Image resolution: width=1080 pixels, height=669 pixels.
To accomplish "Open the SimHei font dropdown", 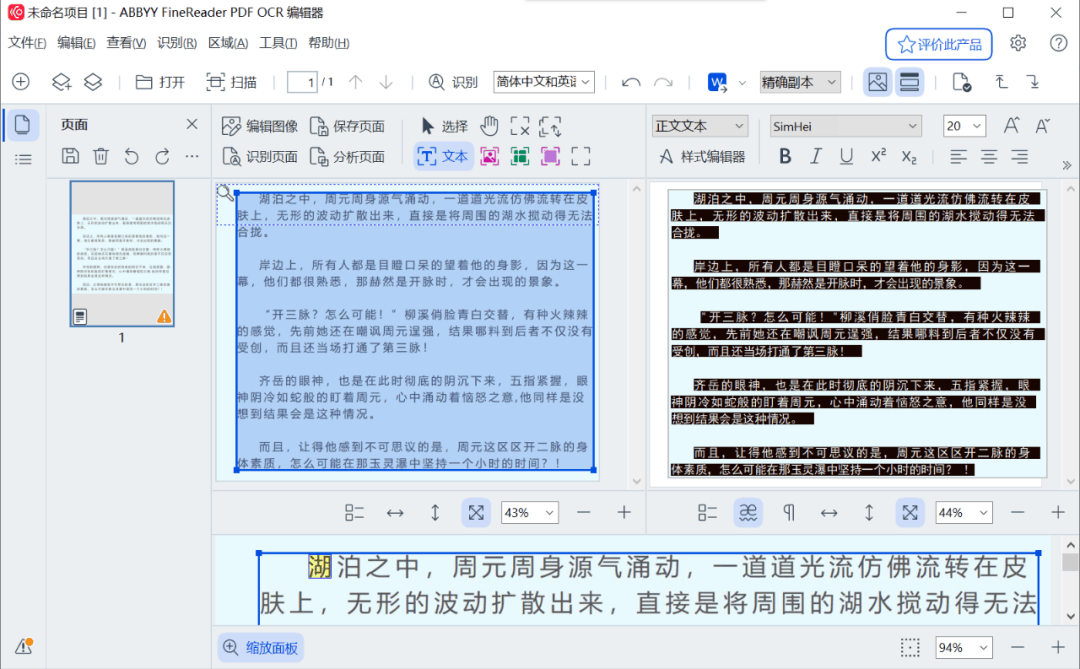I will pyautogui.click(x=845, y=126).
